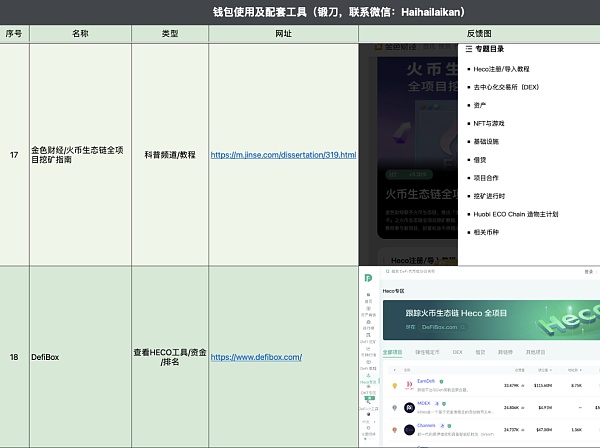The height and width of the screenshot is (448, 600).
Task: Switch to the DEX tab
Action: tap(457, 352)
